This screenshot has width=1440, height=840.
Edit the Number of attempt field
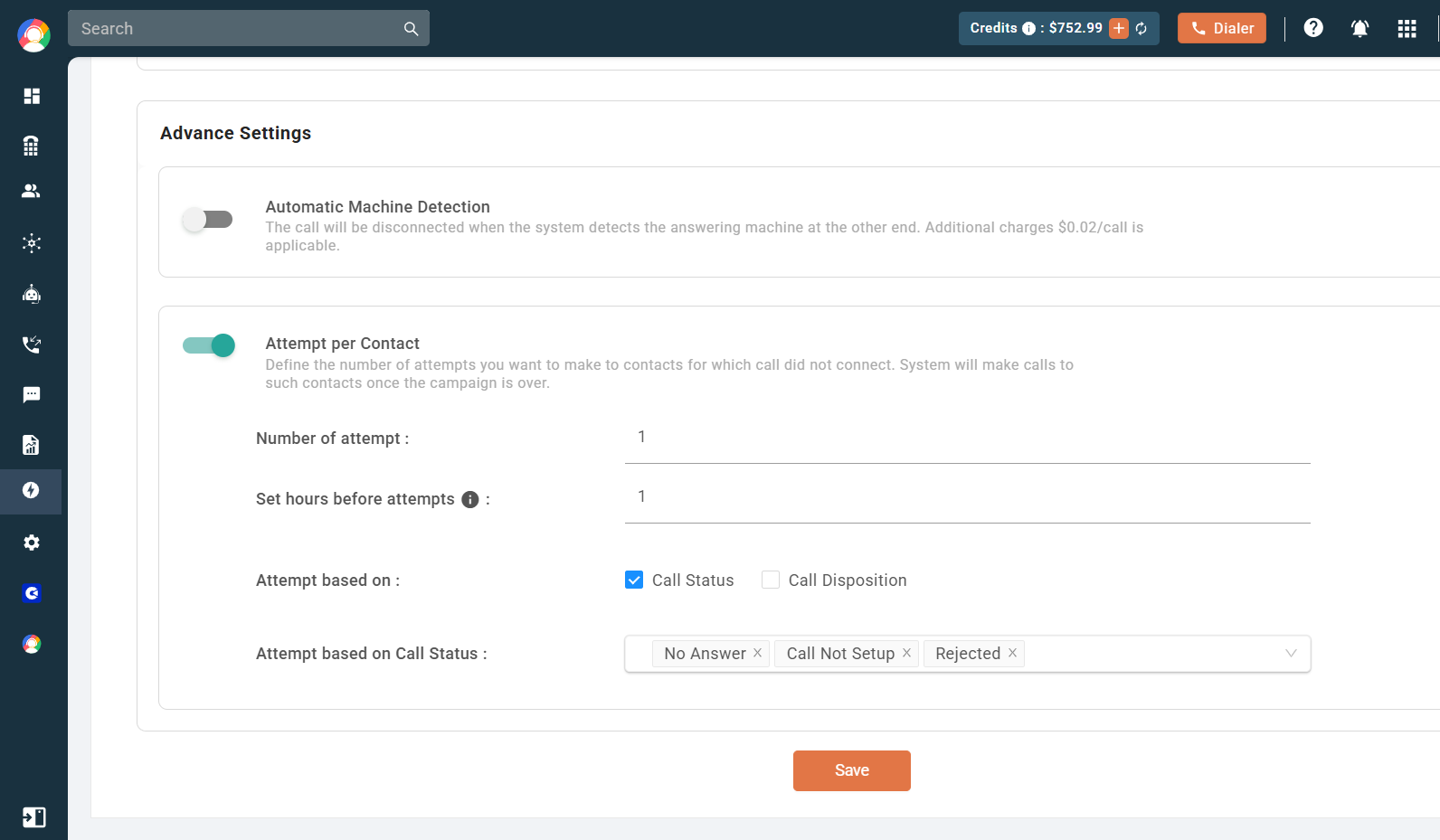tap(968, 439)
